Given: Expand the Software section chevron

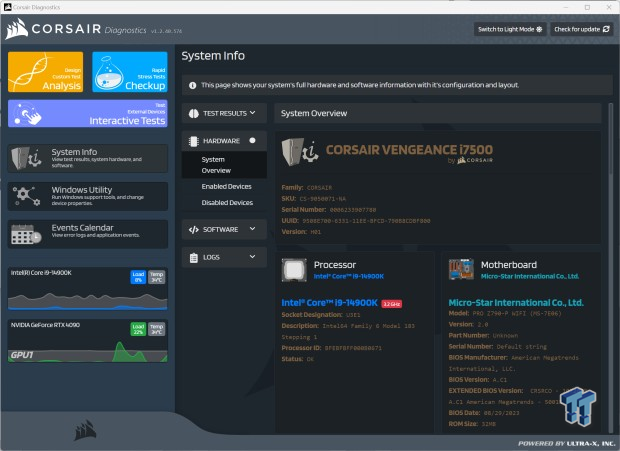Looking at the screenshot, I should 253,229.
